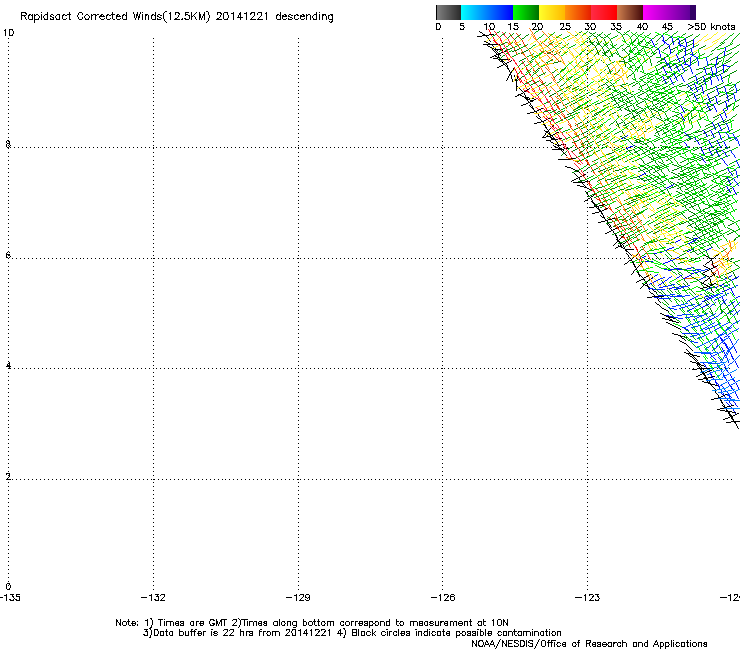Pick the brown 35-40 knots legend swatch
Screen dimensions: 740x650
click(x=630, y=12)
